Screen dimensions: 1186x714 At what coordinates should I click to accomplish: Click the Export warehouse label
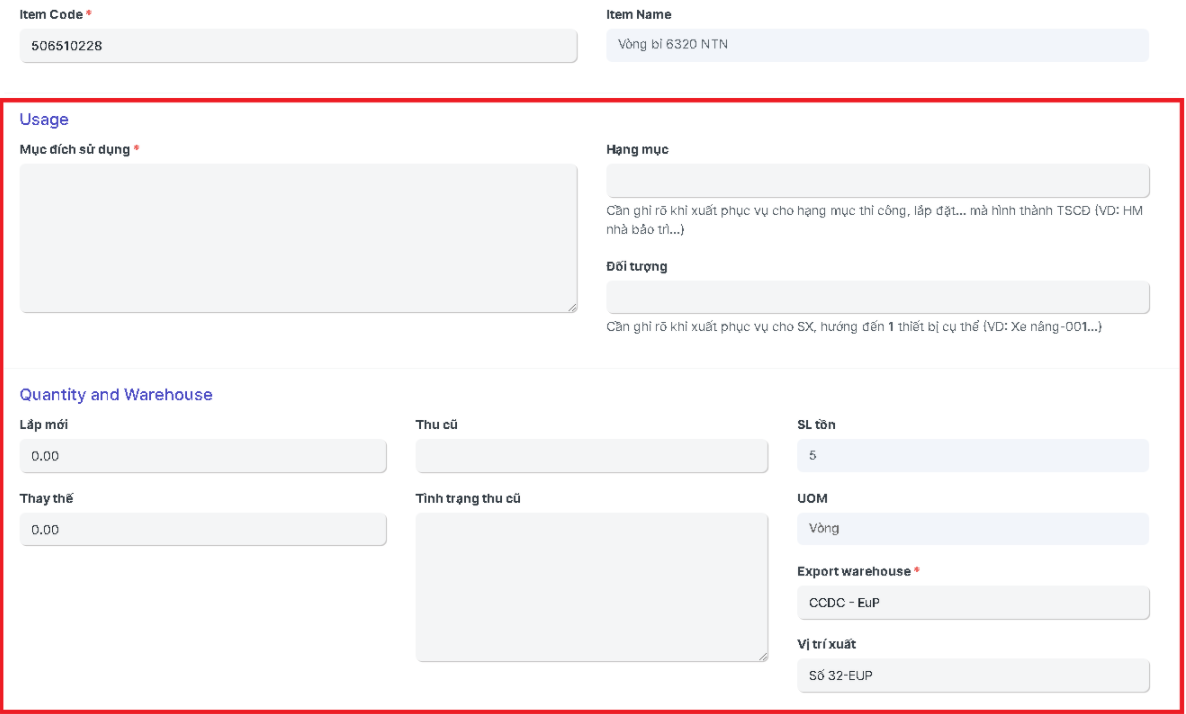click(853, 572)
